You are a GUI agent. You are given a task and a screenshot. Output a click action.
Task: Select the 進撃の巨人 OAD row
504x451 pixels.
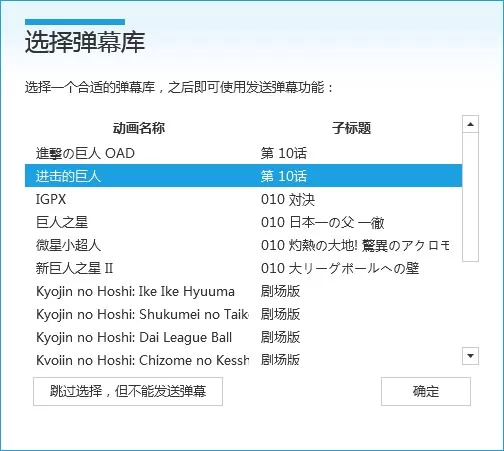(243, 153)
